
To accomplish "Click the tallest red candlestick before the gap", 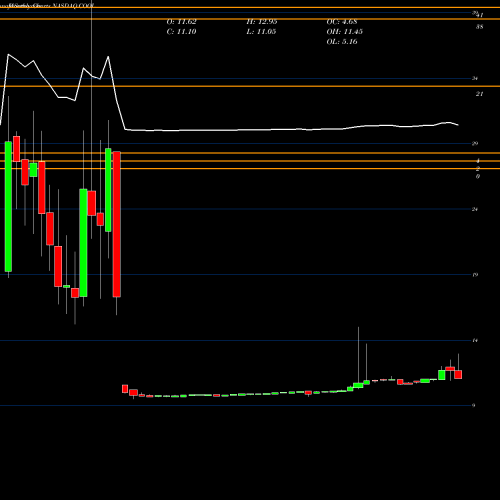I will 117,224.
